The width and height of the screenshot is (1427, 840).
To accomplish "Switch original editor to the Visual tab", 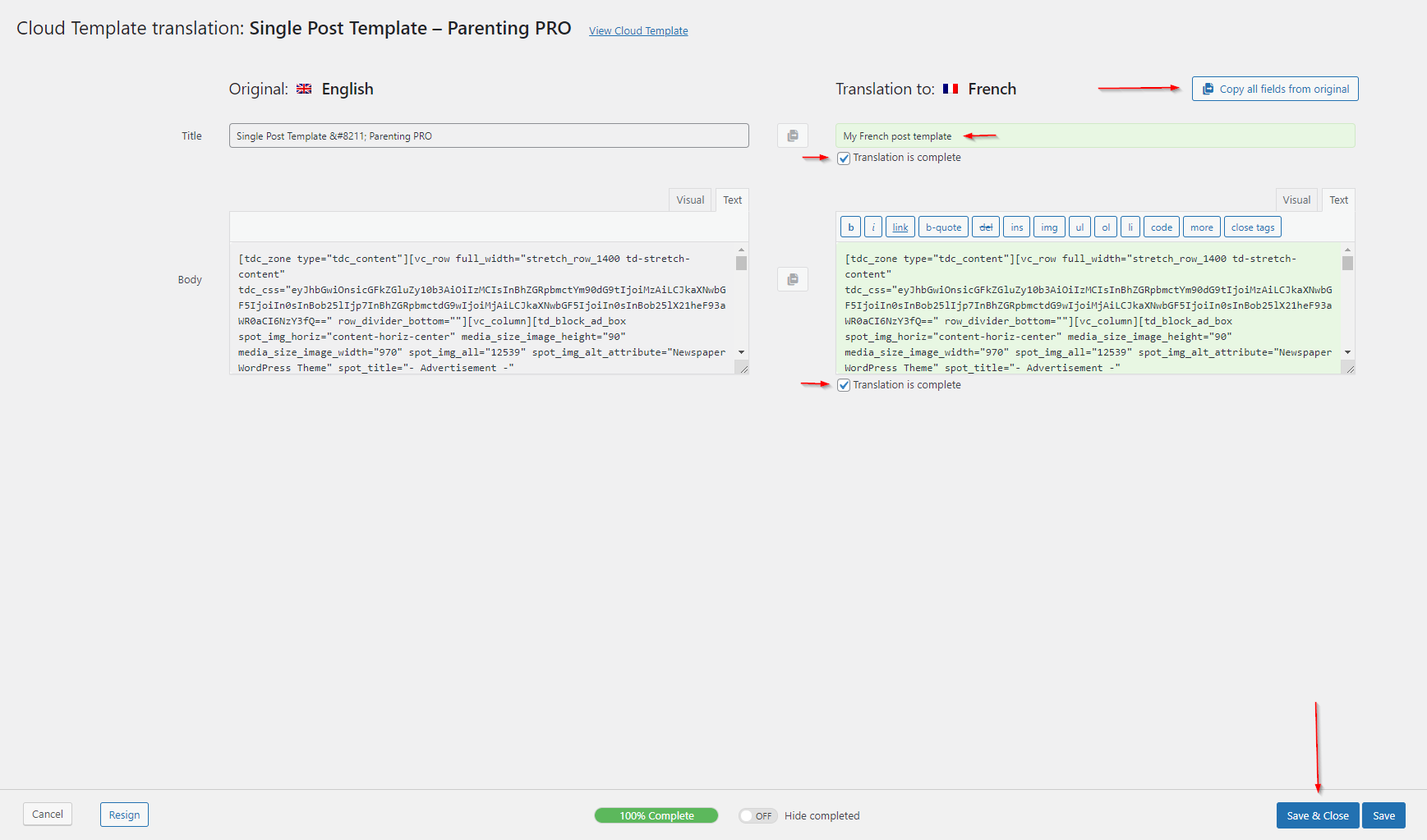I will (x=690, y=200).
